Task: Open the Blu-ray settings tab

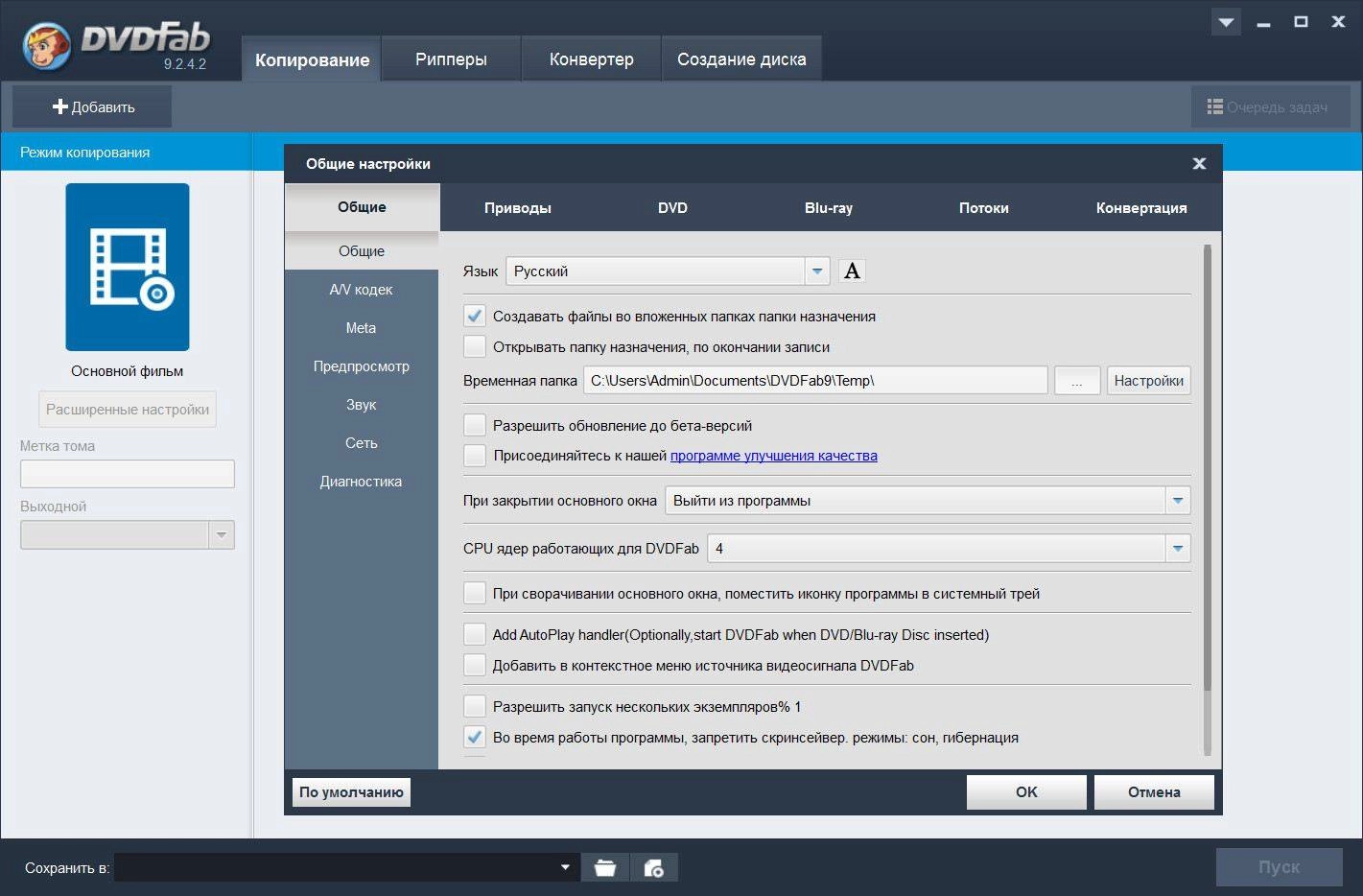Action: 829,207
